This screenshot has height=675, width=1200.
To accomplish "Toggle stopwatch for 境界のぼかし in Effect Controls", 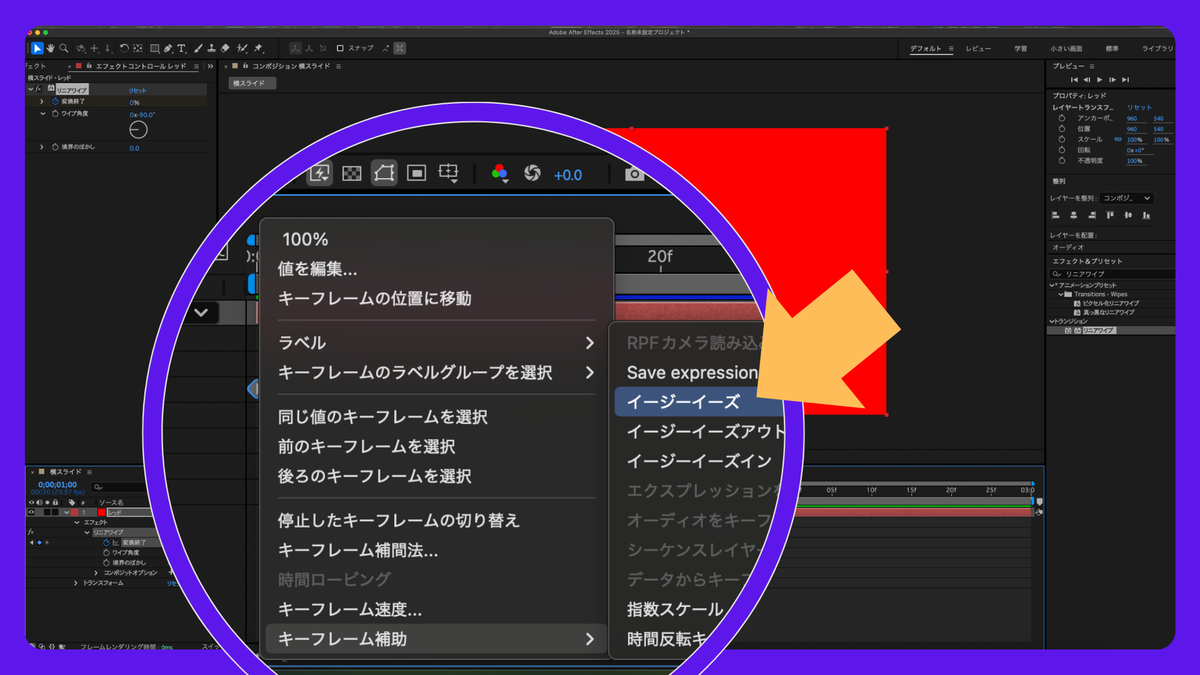I will tap(55, 147).
